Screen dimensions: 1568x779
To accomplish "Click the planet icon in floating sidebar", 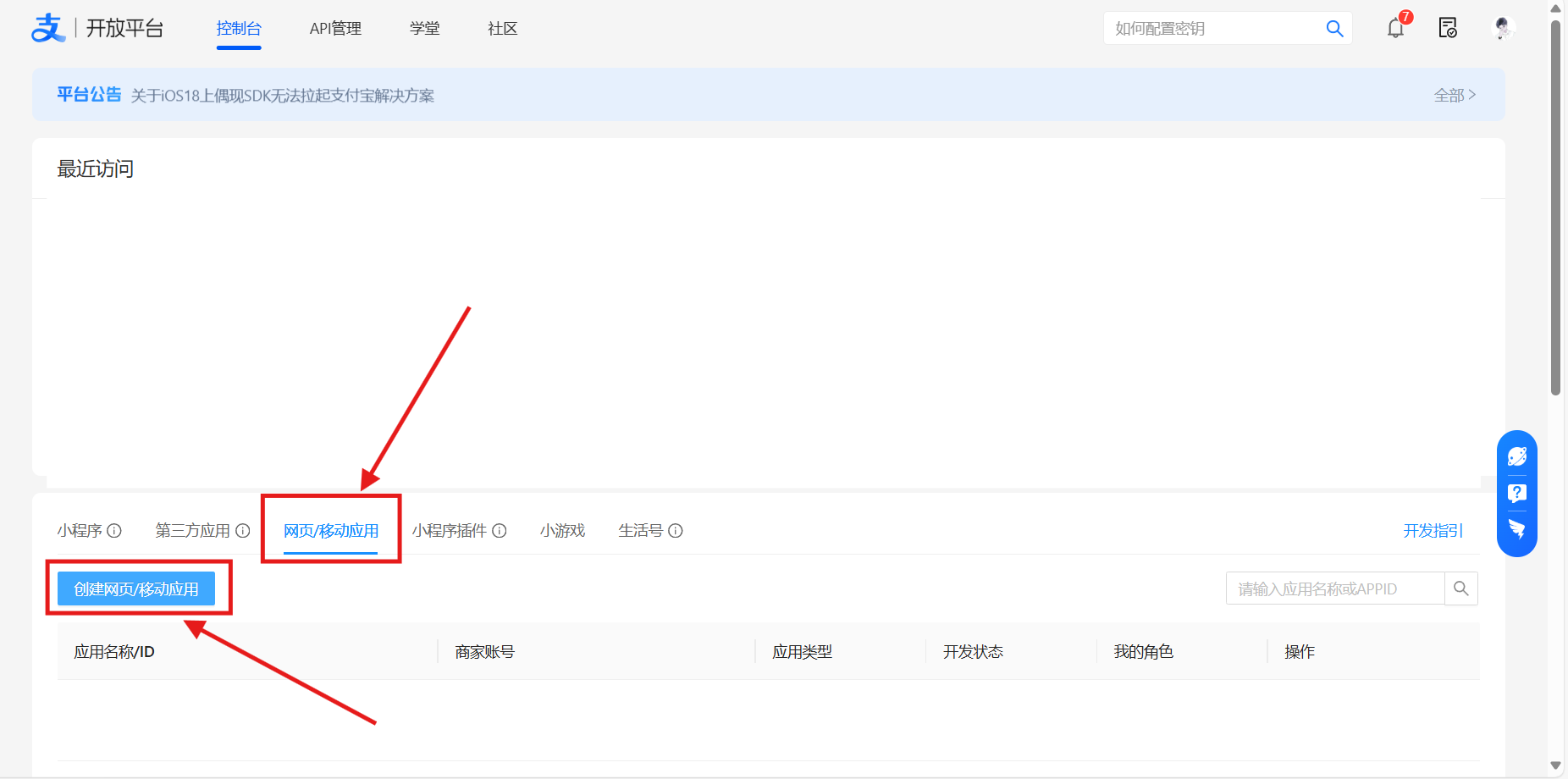I will (1516, 455).
